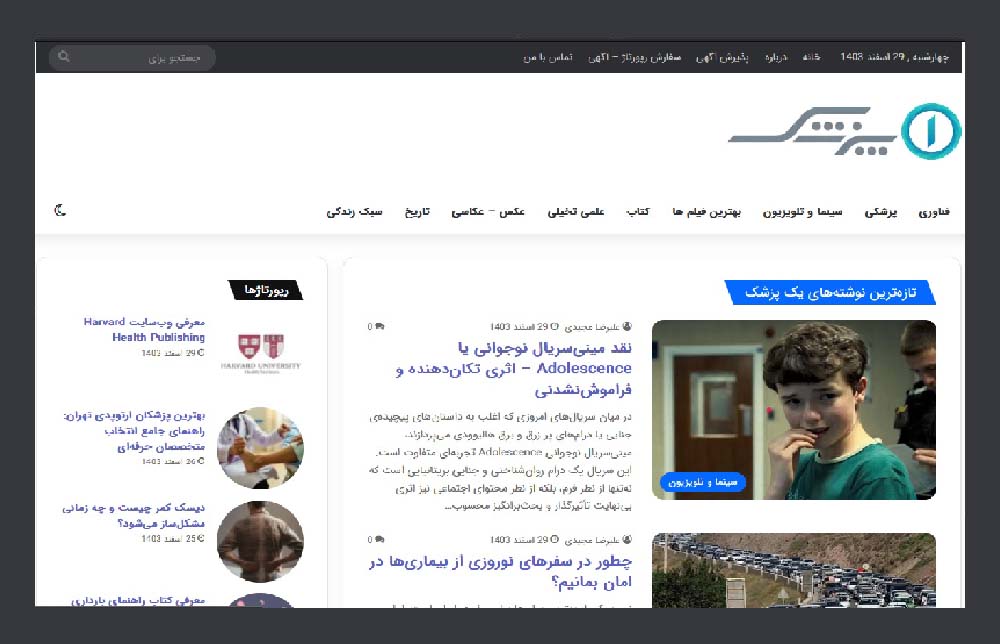Screen dimensions: 1000x644
Task: Click the 'رپورتاژها' sidebar heading
Action: pos(266,290)
